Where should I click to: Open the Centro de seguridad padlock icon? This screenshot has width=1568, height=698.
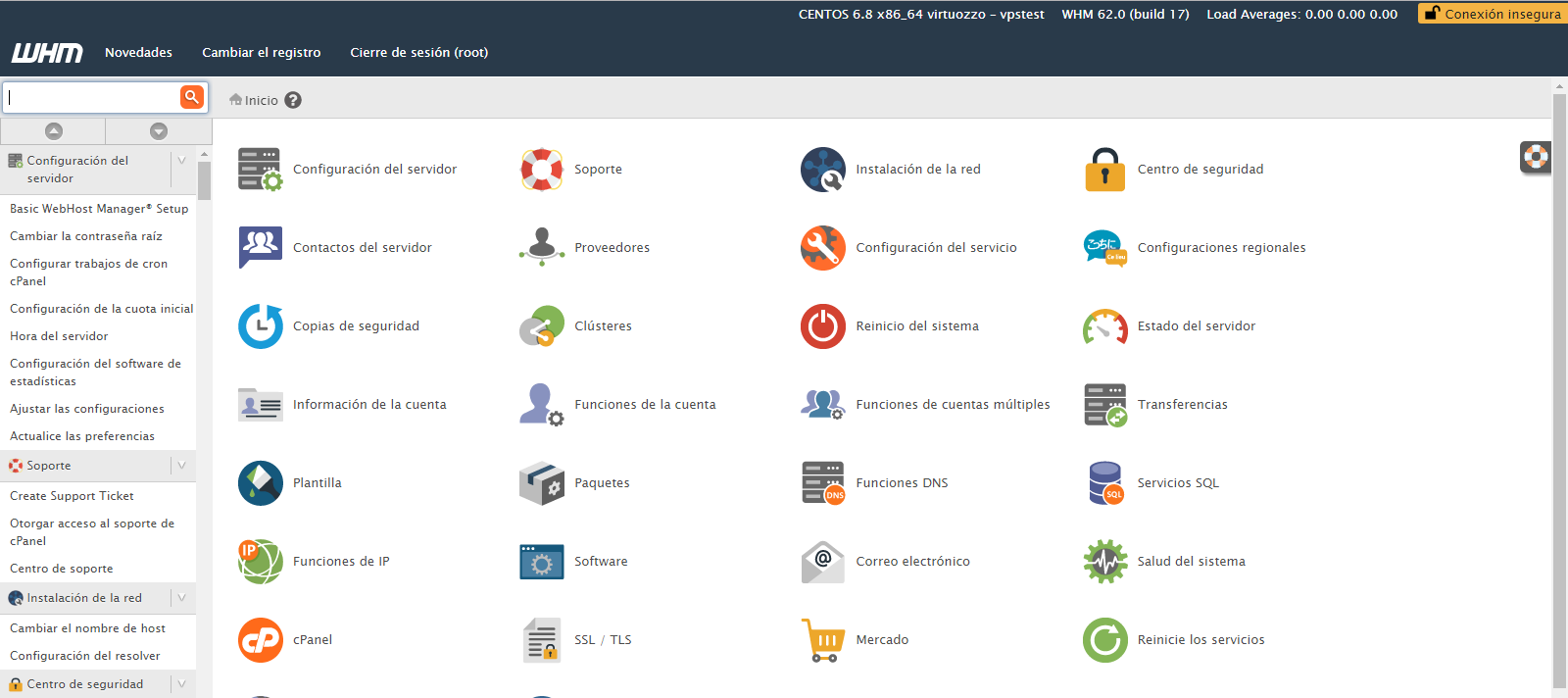pyautogui.click(x=1105, y=170)
